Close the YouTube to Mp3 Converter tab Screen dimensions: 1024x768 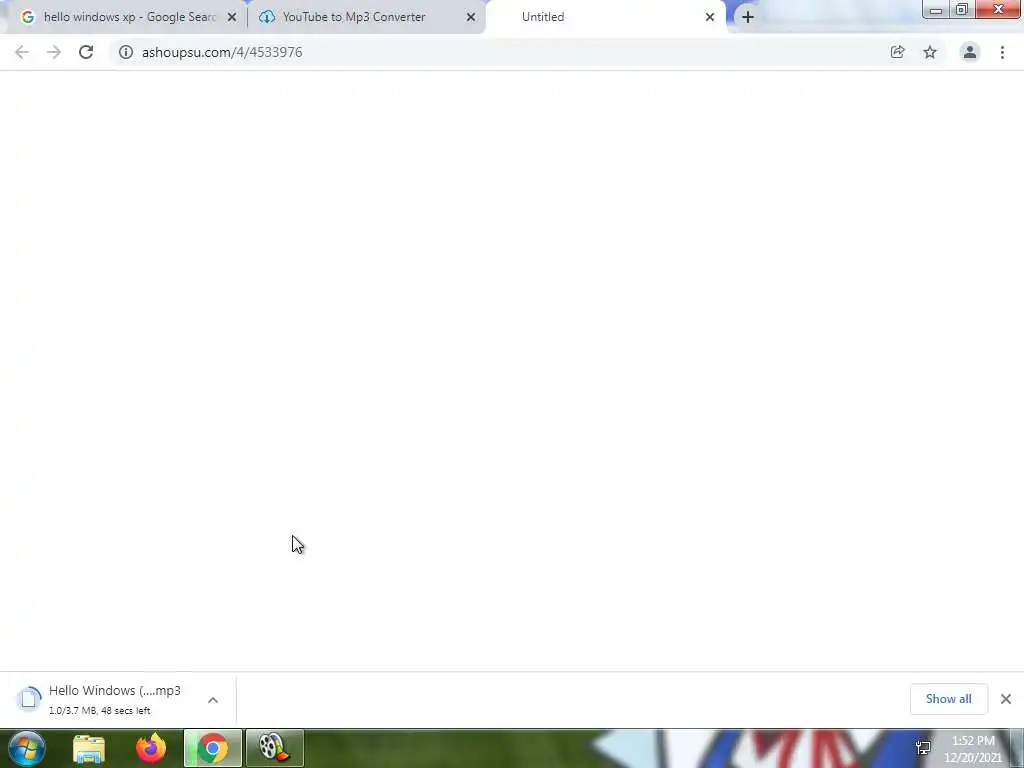pos(471,17)
